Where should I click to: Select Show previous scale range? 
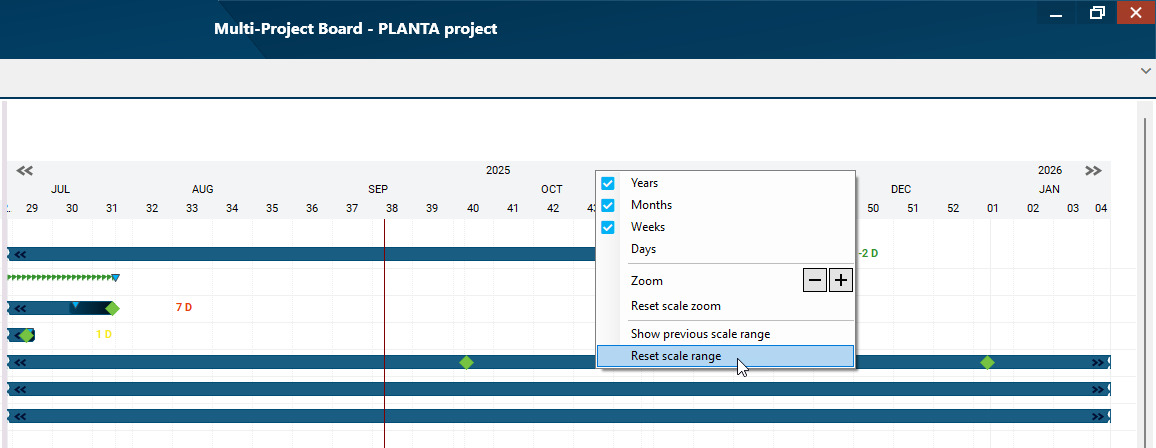700,334
